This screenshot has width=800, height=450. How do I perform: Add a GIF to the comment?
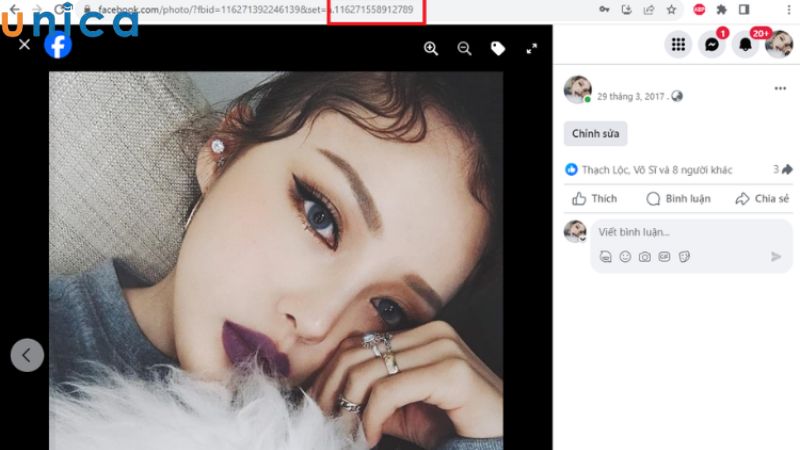pos(664,257)
